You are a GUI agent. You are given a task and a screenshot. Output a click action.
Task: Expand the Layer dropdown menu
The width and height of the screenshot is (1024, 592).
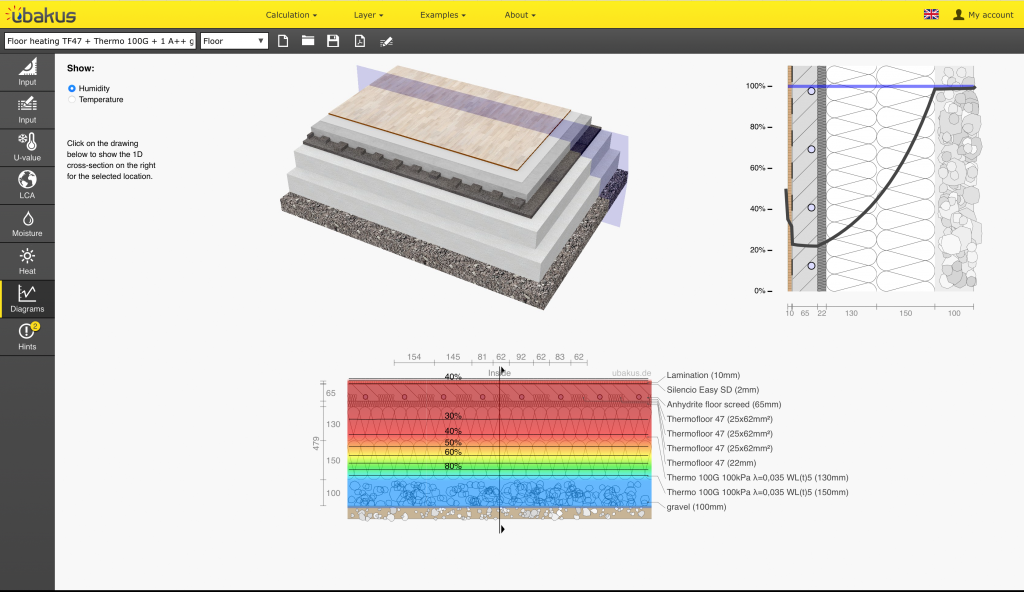tap(368, 15)
